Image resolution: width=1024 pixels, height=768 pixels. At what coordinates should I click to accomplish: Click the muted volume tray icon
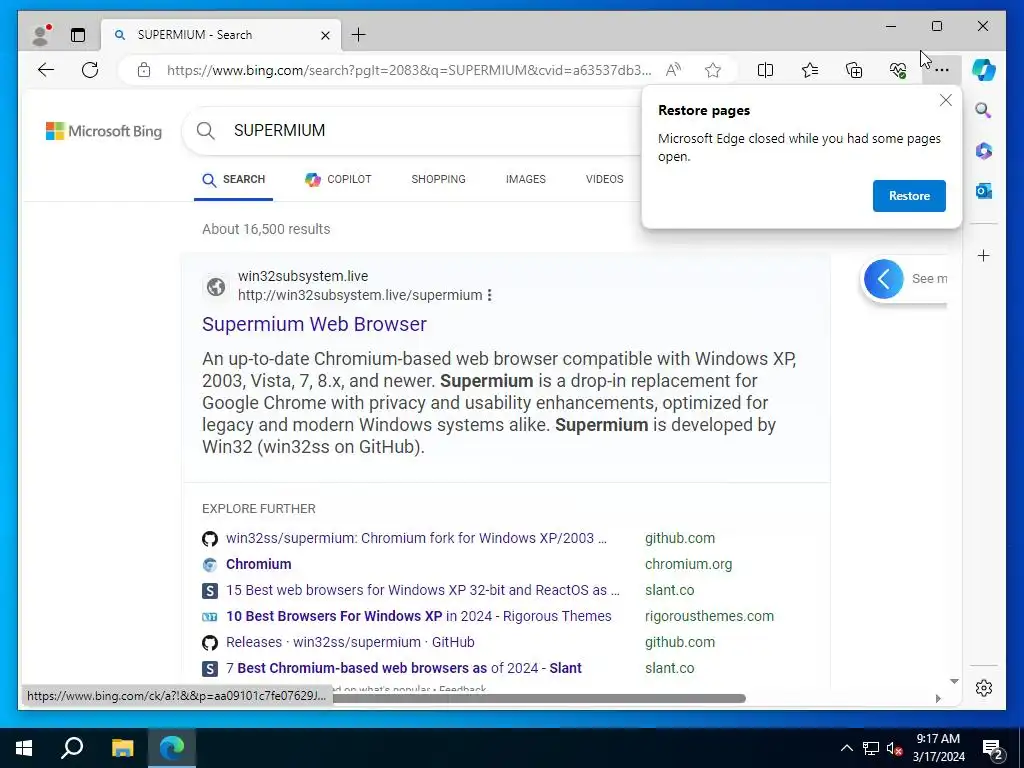click(x=895, y=748)
